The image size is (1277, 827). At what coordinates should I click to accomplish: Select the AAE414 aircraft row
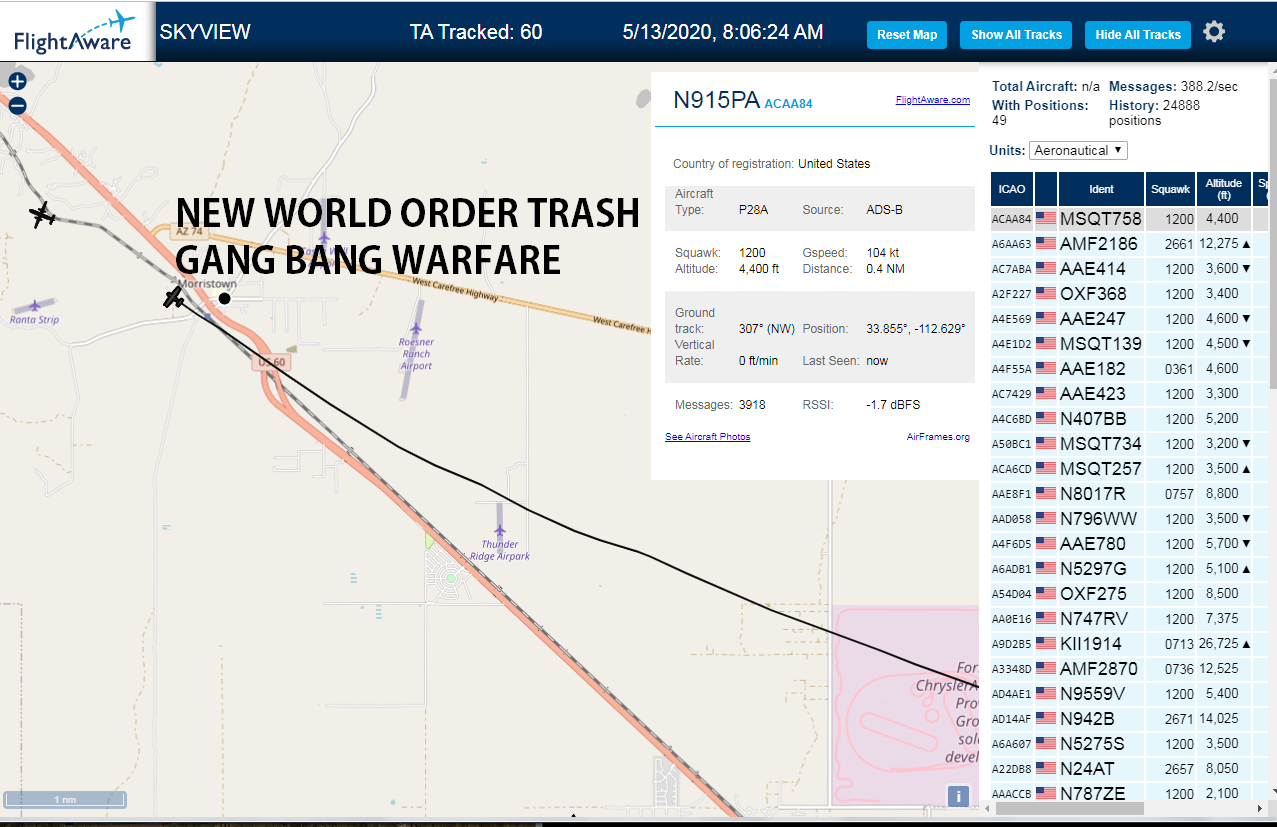click(x=1129, y=269)
